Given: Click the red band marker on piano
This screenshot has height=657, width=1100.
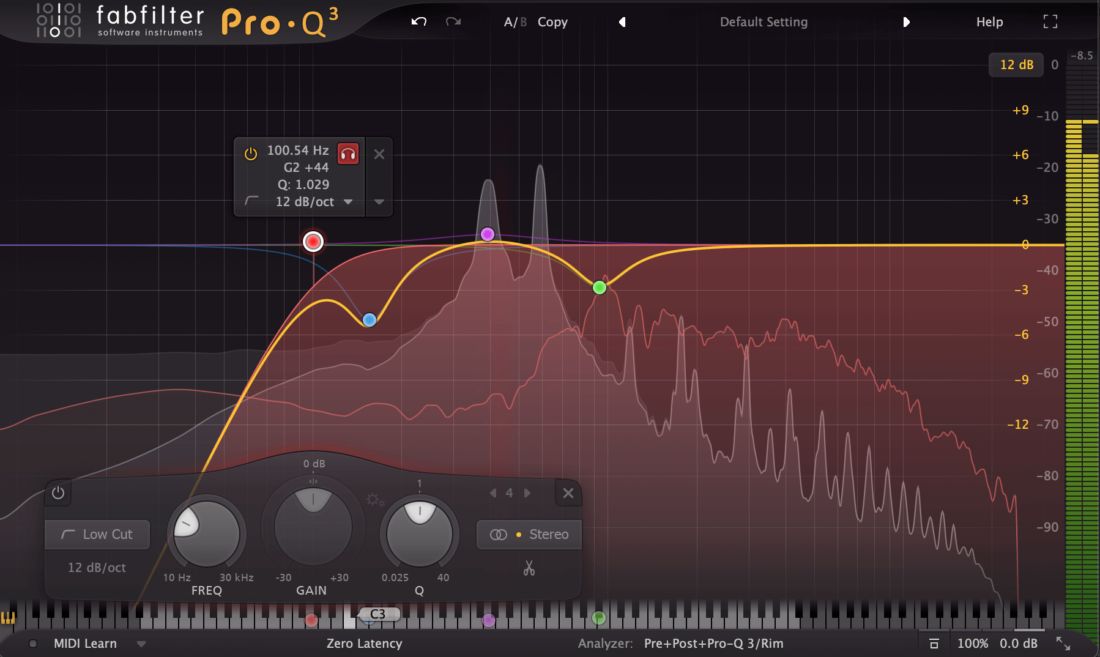Looking at the screenshot, I should pyautogui.click(x=311, y=621).
